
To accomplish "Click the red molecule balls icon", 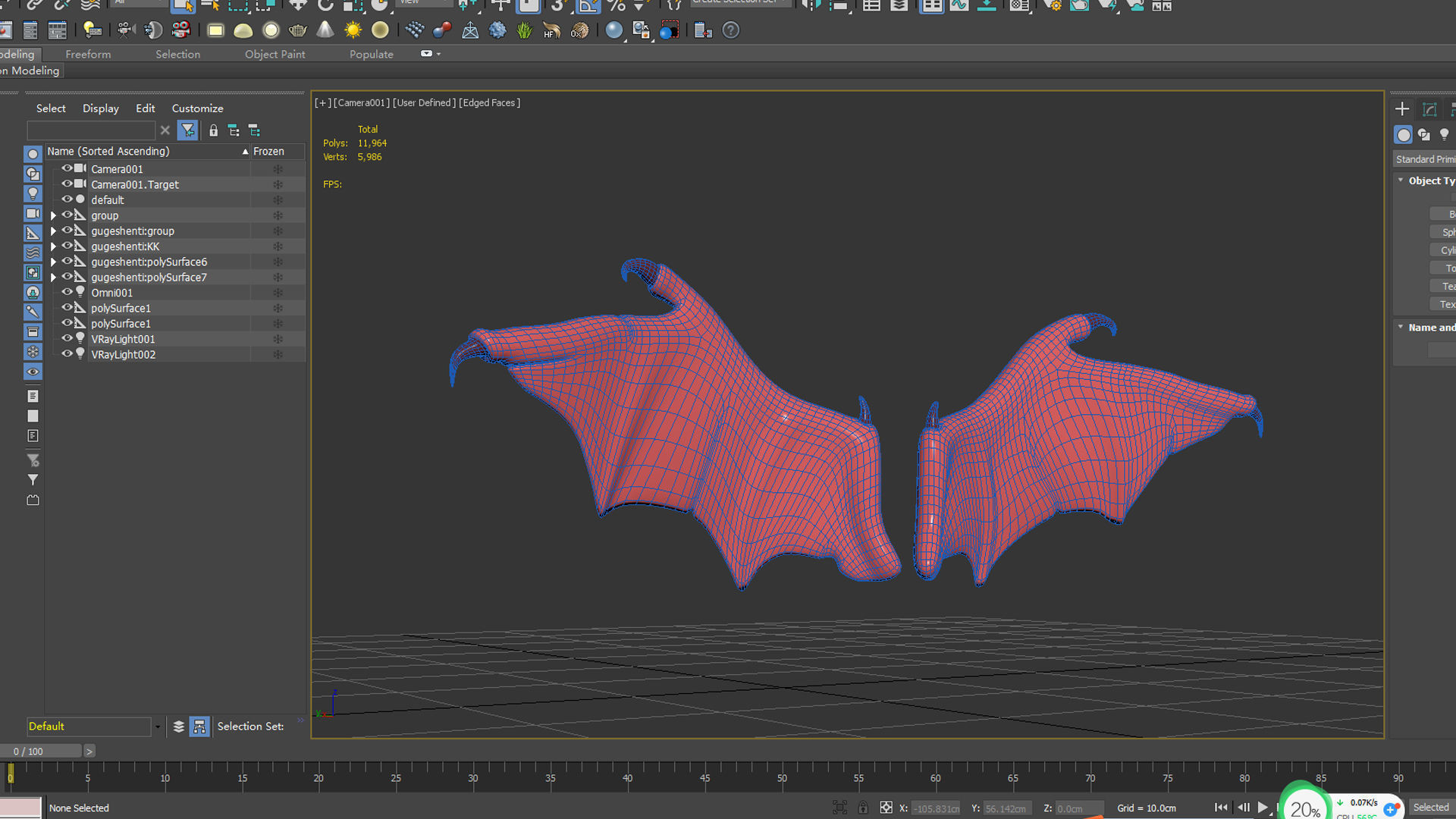I will pos(442,30).
